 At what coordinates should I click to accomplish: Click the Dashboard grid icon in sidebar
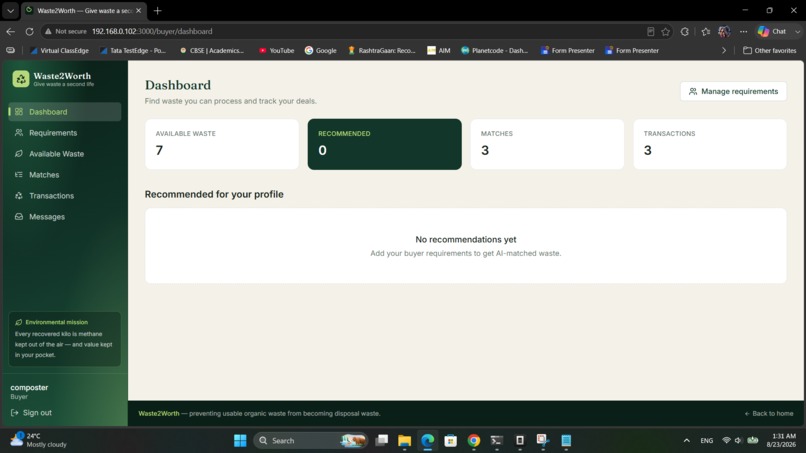(x=19, y=112)
